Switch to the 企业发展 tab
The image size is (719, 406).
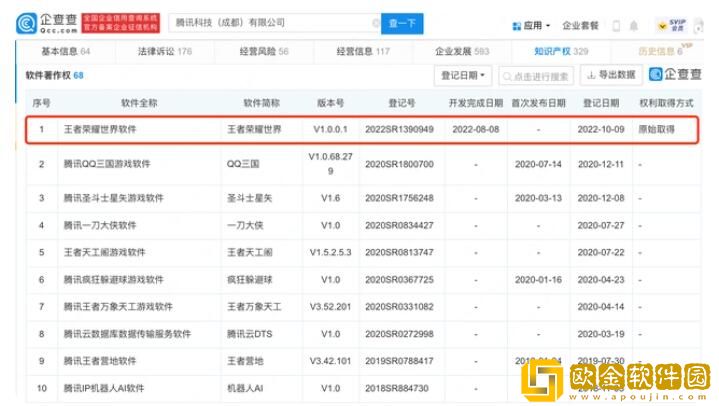click(x=462, y=51)
